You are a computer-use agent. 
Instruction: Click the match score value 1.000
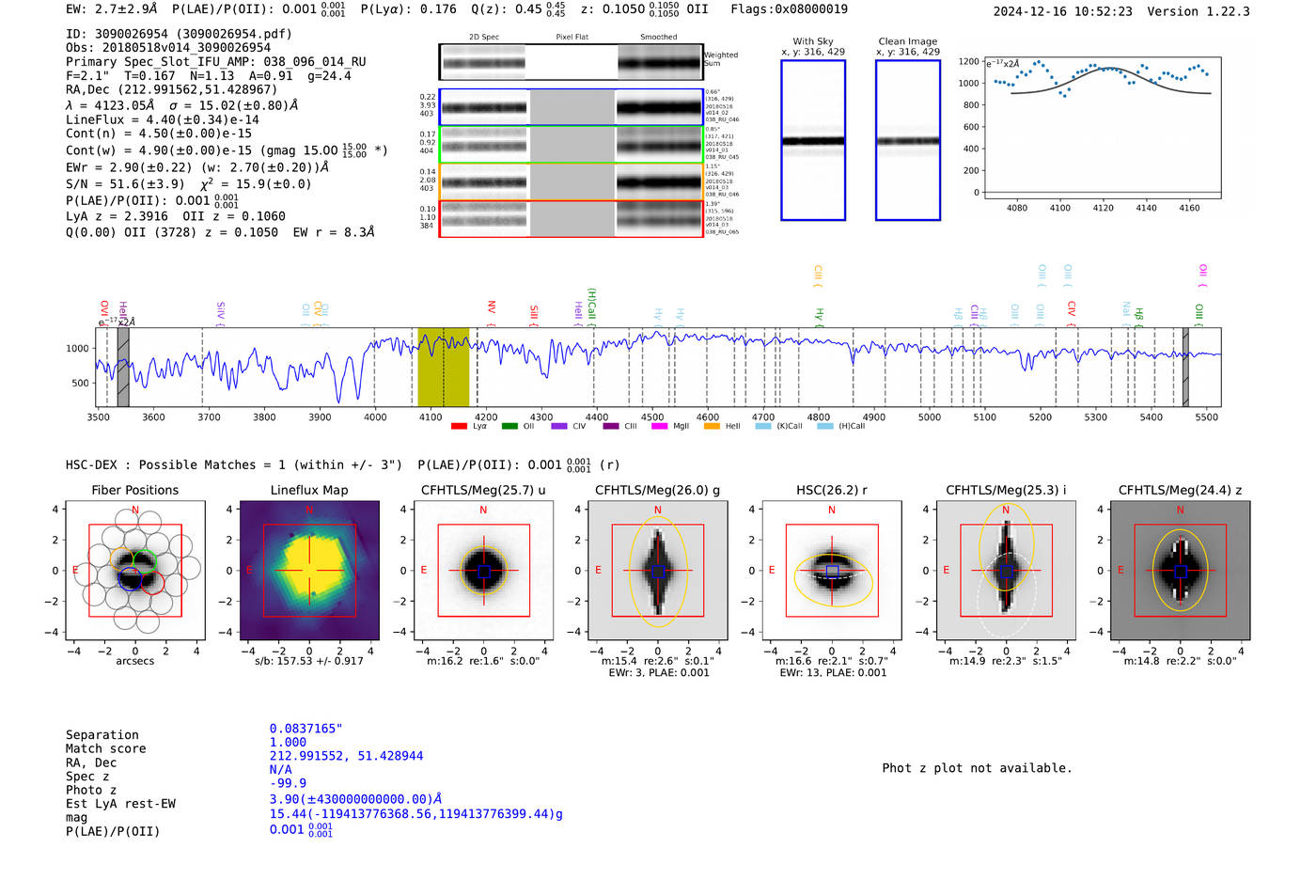pyautogui.click(x=289, y=743)
